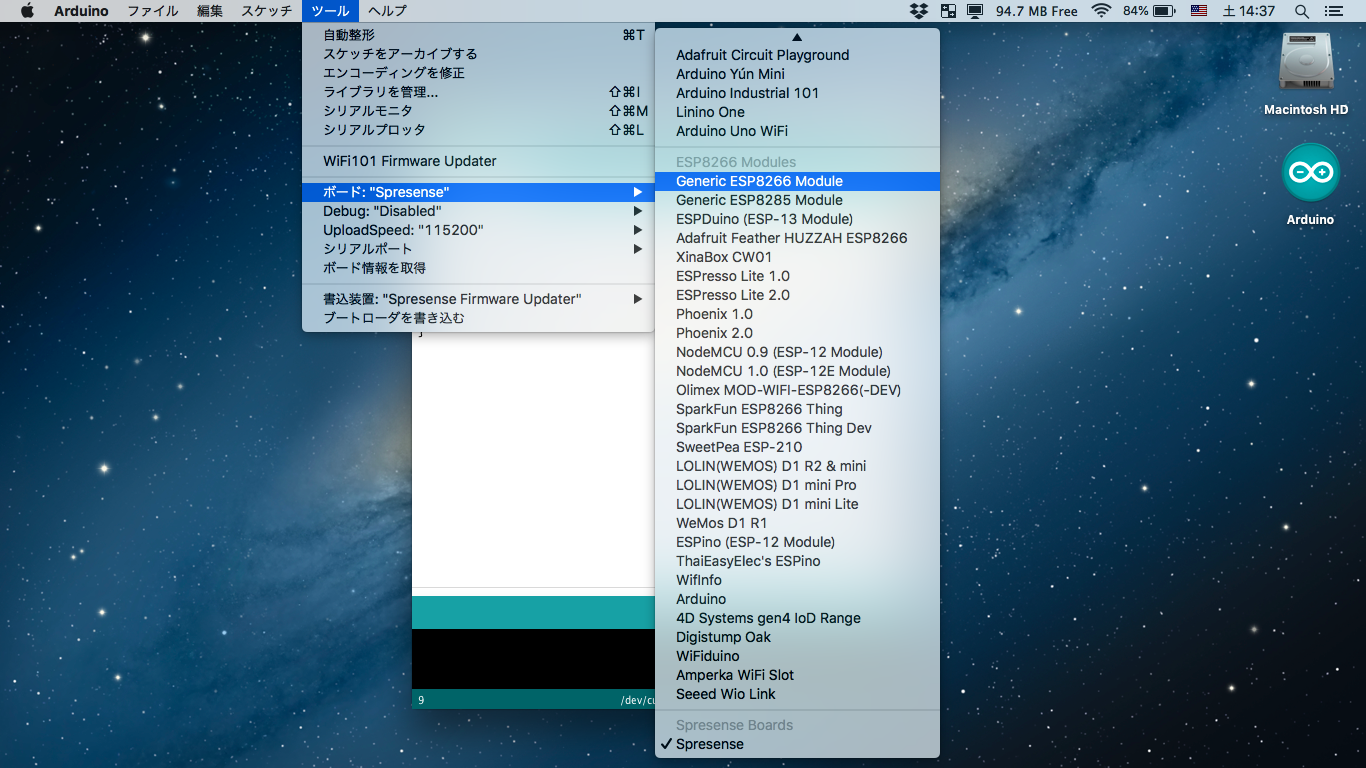Select SparkFun ESP8266 Thing Dev

pyautogui.click(x=797, y=428)
